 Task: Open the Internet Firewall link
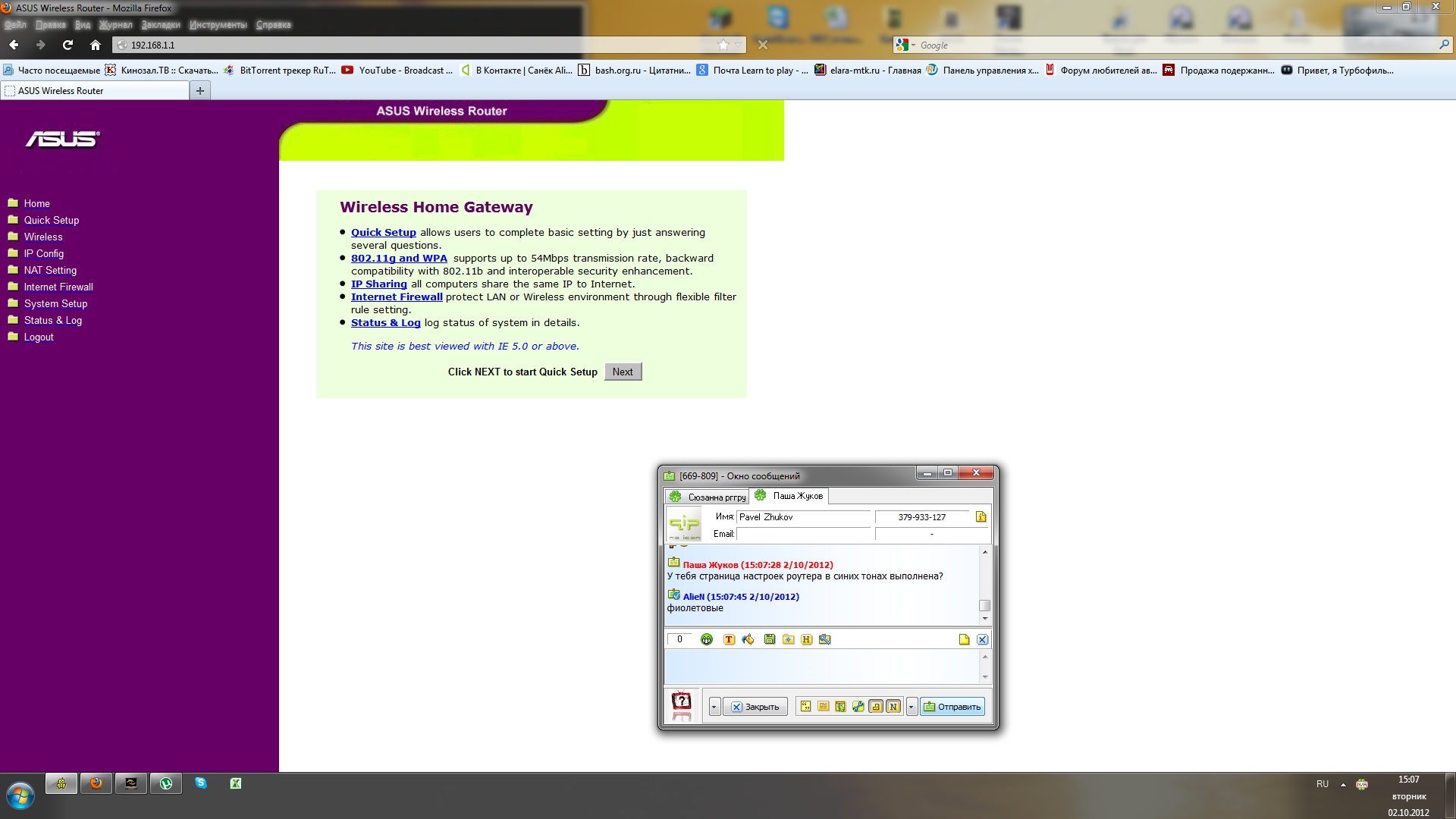click(x=396, y=297)
